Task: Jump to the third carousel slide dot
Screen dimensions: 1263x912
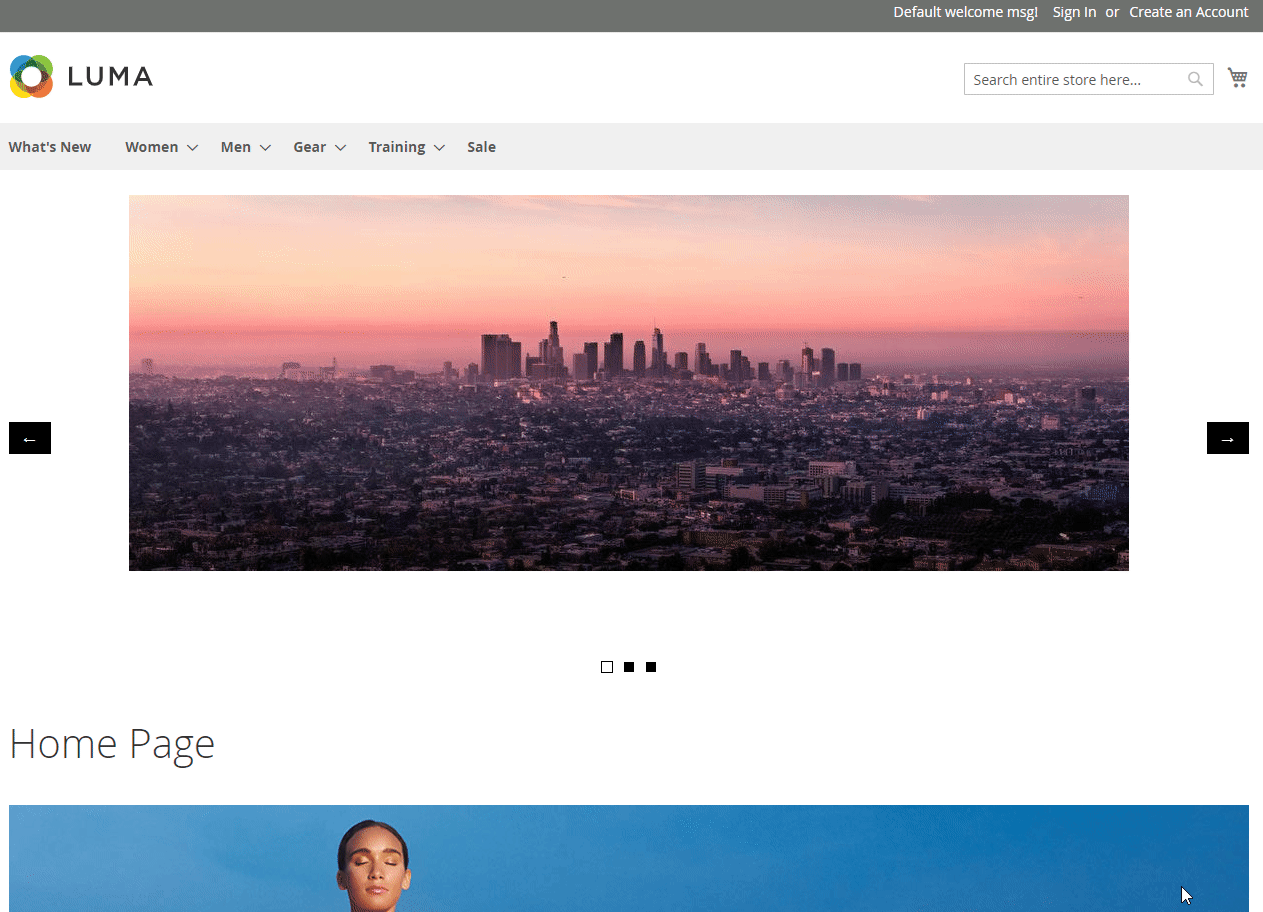Action: [x=651, y=667]
